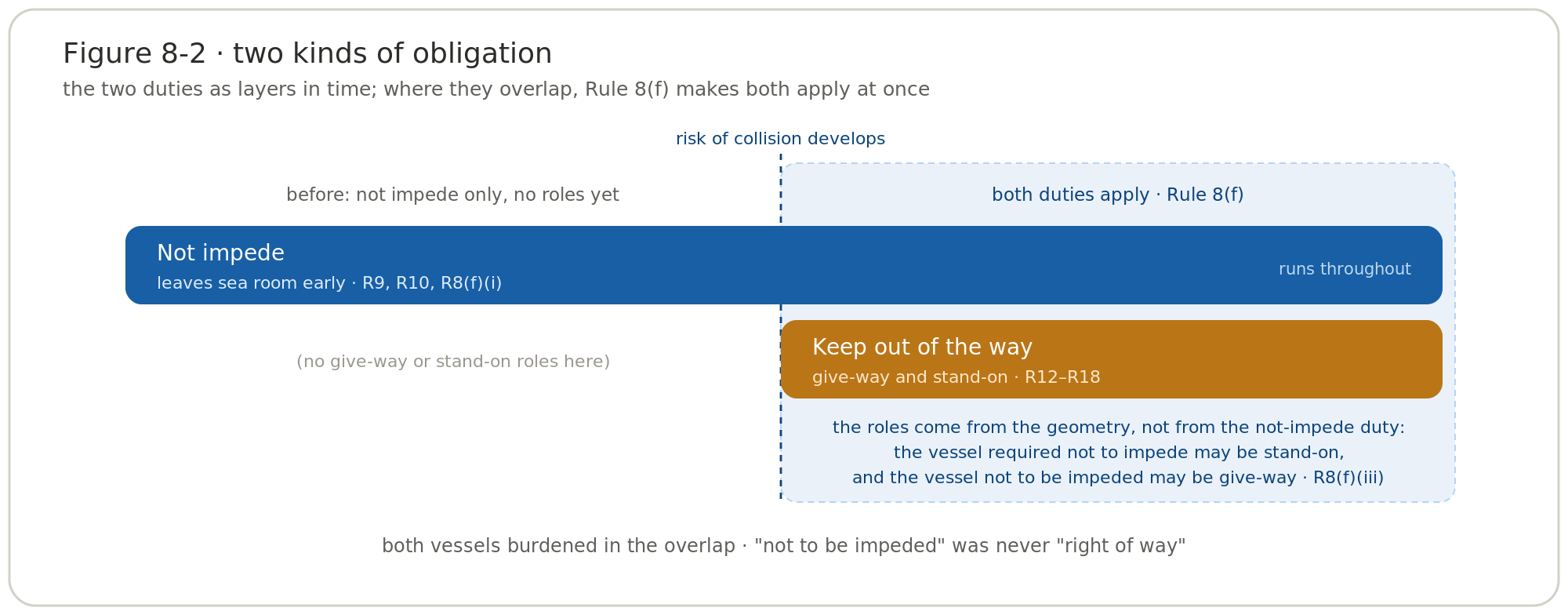This screenshot has height=615, width=1568.
Task: Select the 'runs throughout' label
Action: click(1345, 269)
